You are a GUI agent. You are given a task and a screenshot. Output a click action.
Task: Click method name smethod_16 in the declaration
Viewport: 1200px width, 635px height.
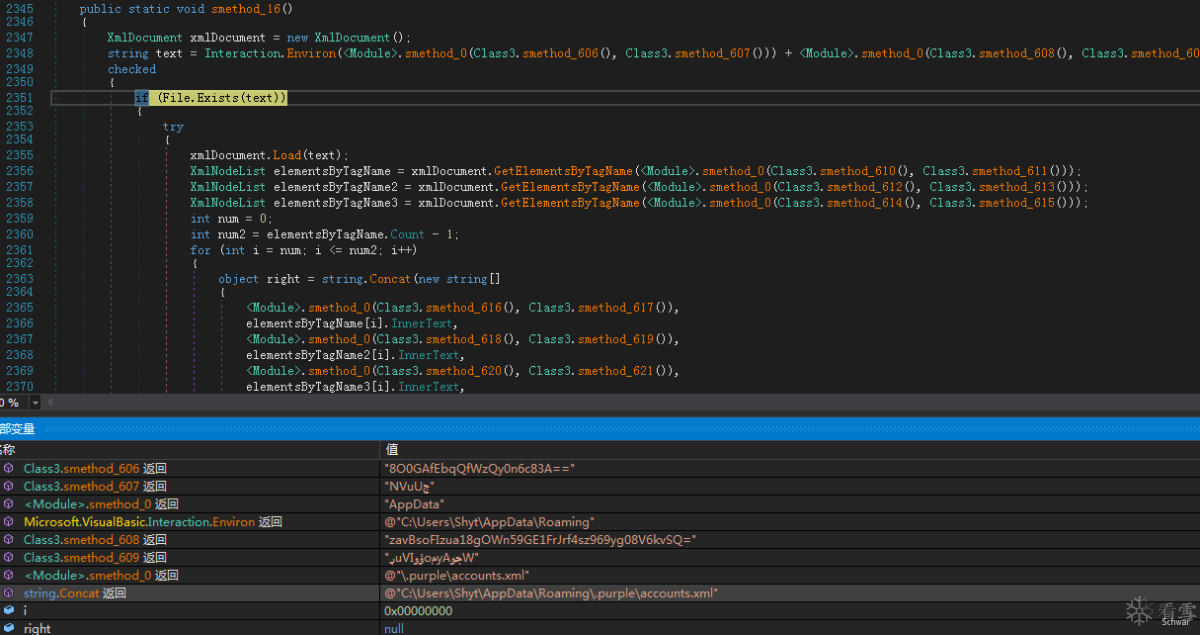(x=245, y=8)
